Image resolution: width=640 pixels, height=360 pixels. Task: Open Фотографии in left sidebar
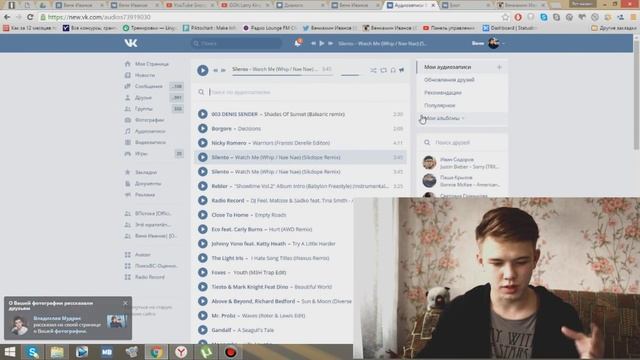tap(149, 120)
